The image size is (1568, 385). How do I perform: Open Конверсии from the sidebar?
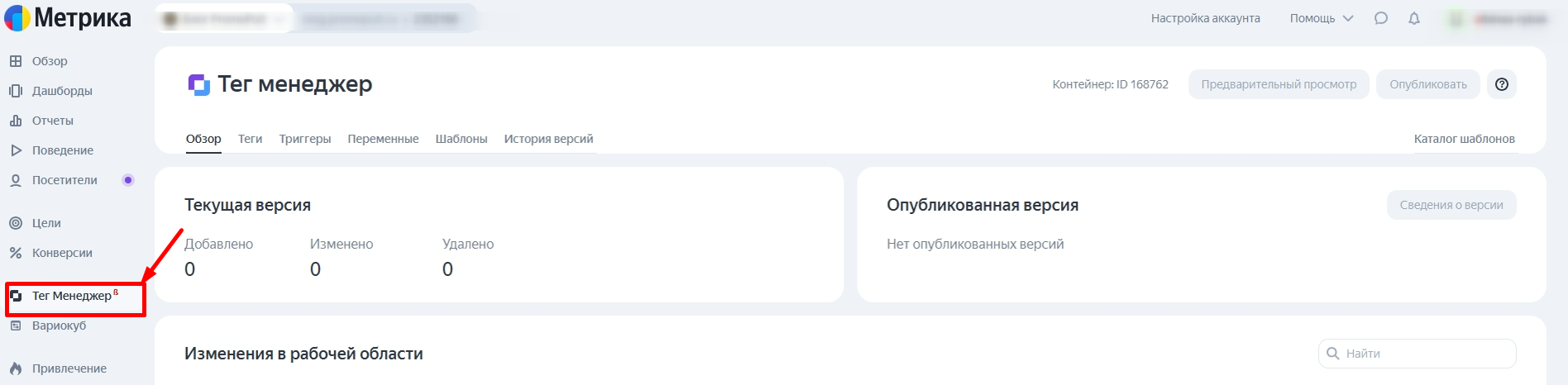click(61, 253)
